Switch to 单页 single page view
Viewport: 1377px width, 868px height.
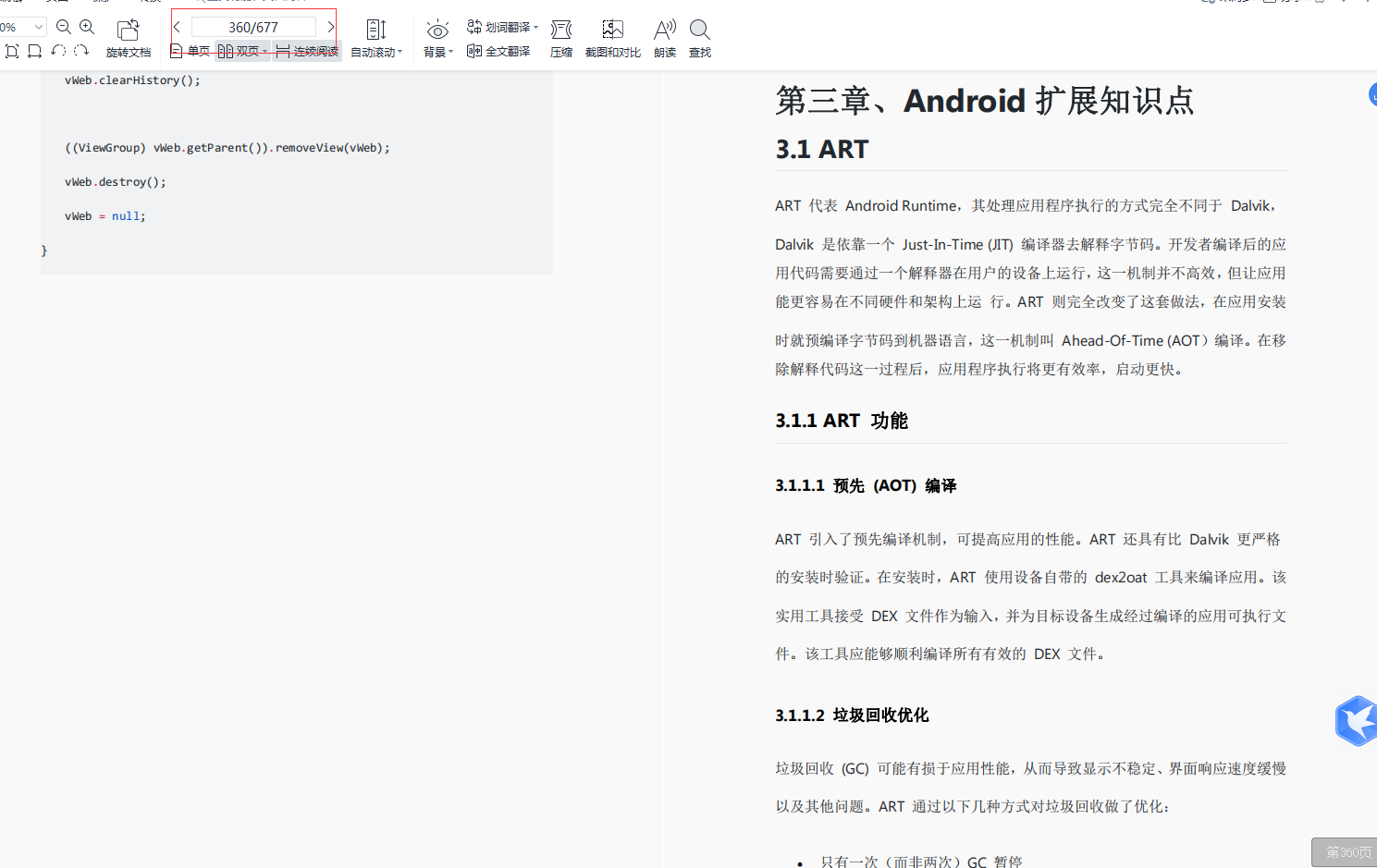coord(190,51)
